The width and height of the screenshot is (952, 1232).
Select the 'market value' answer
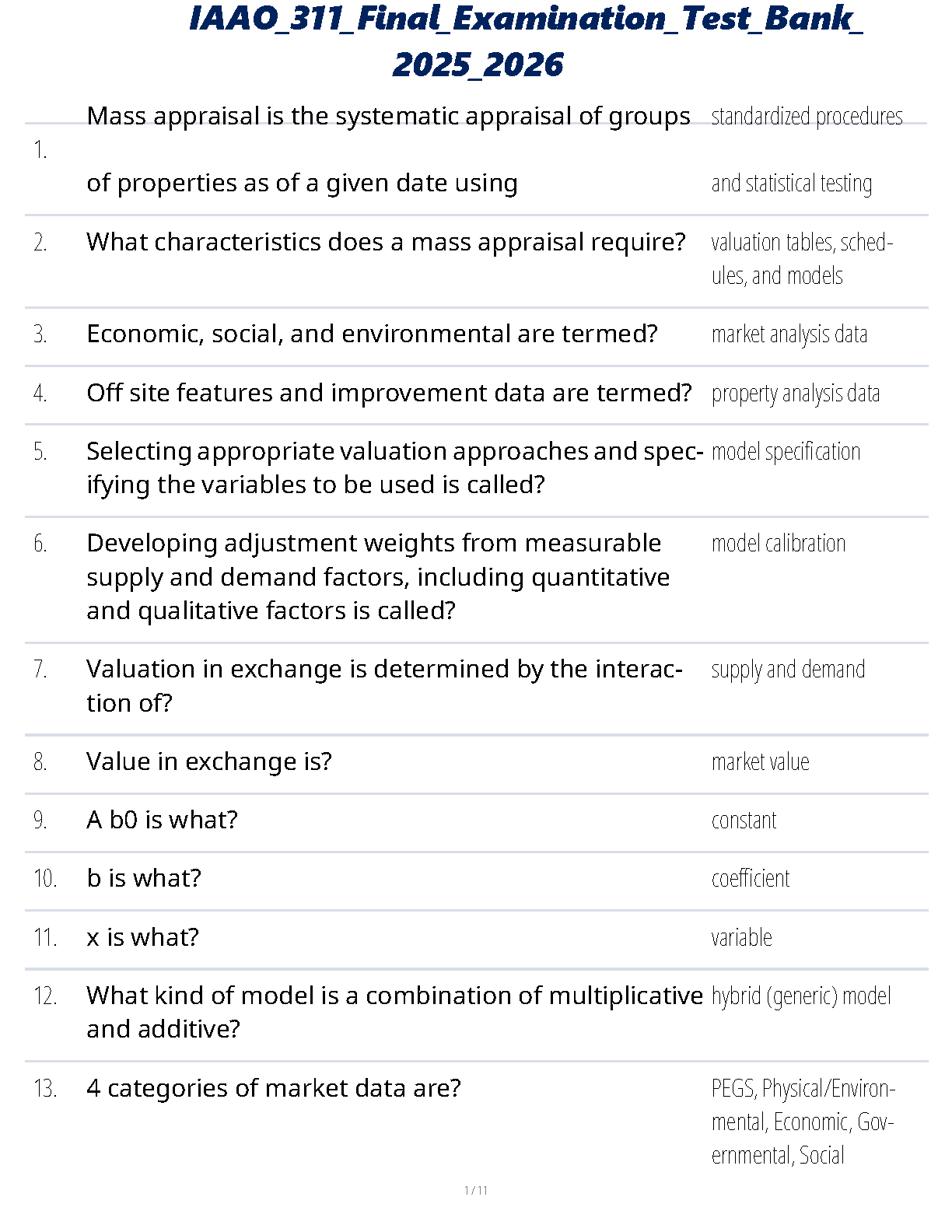pos(760,762)
